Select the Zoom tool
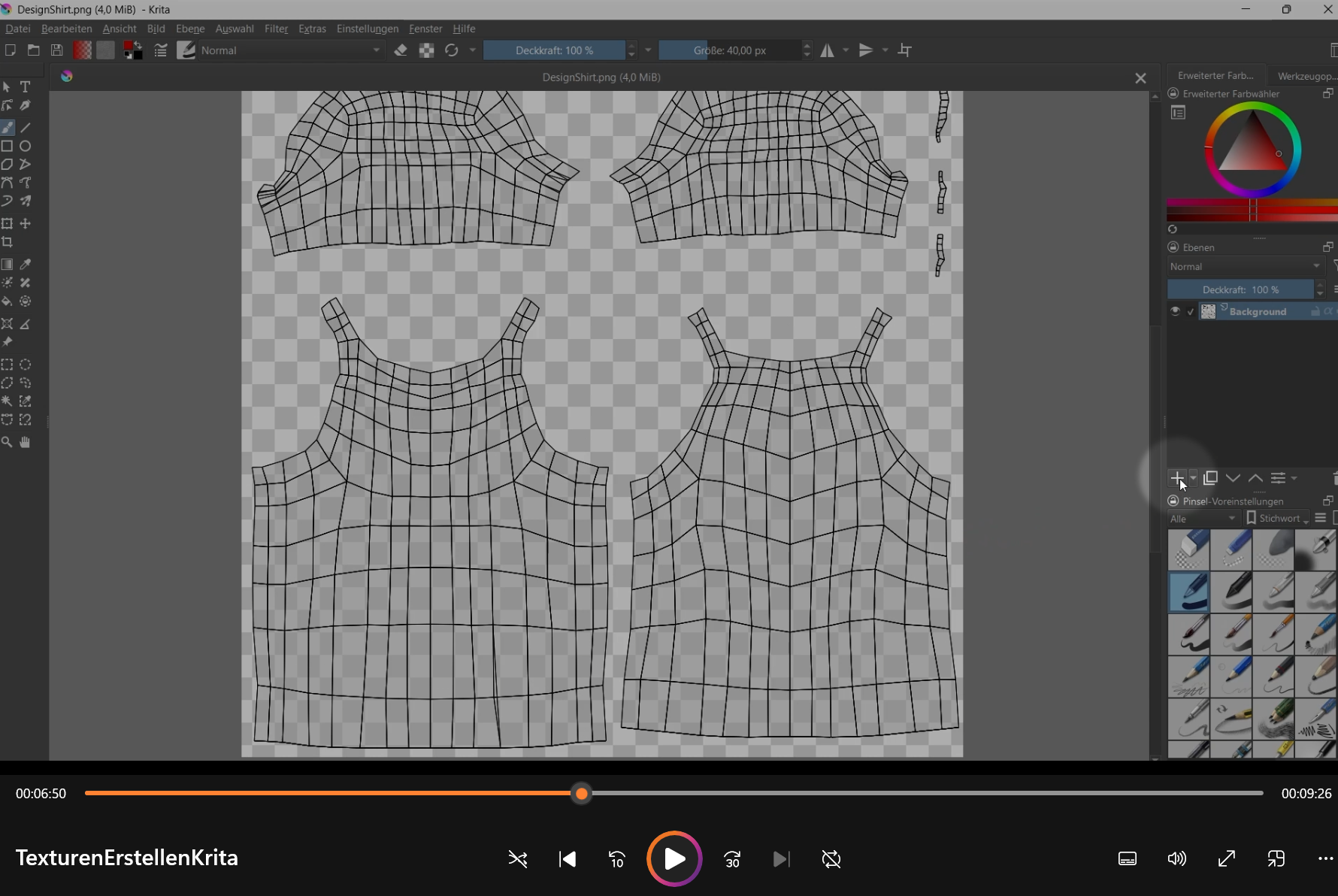 coord(8,442)
